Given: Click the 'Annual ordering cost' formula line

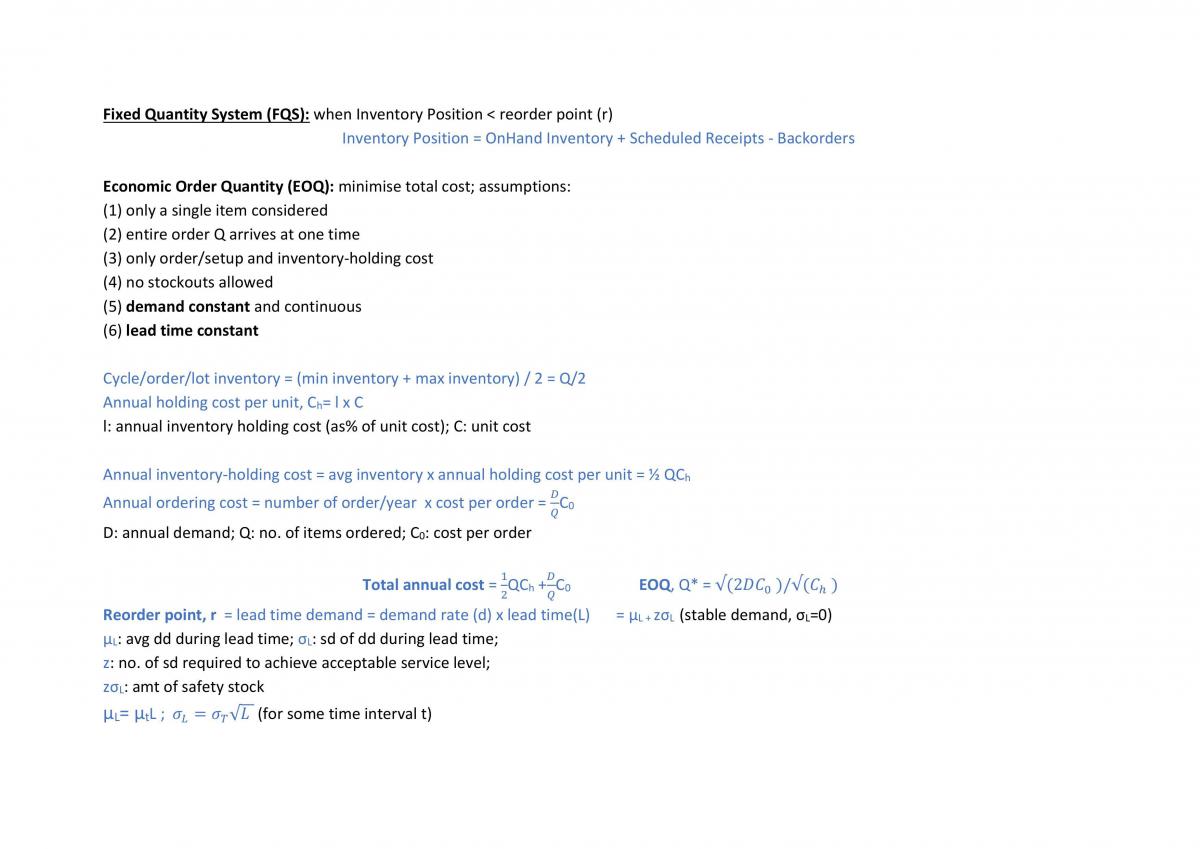Looking at the screenshot, I should (x=339, y=503).
